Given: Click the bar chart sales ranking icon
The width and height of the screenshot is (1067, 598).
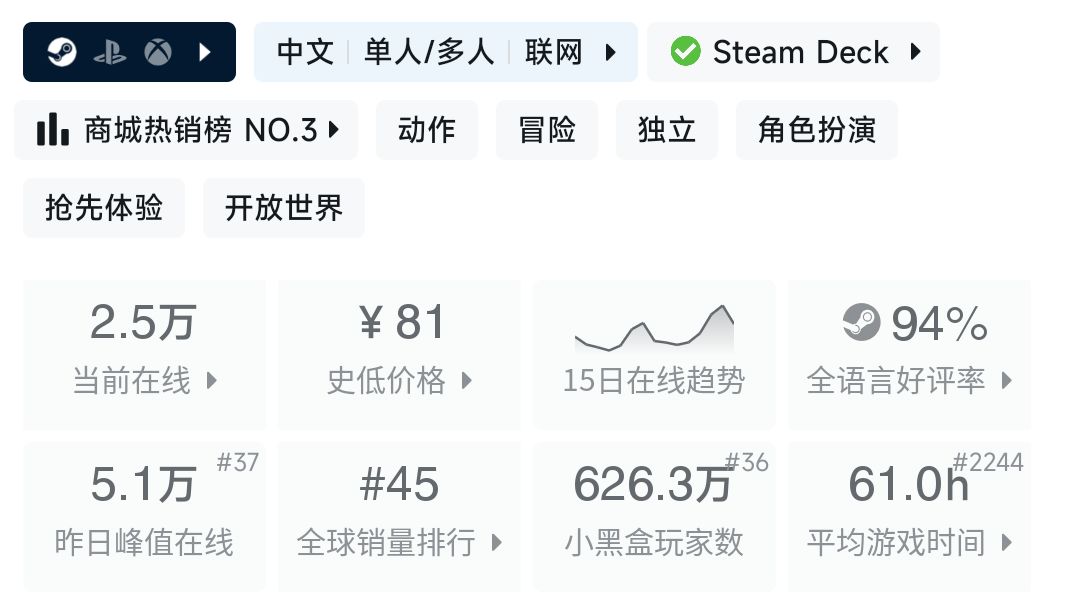Looking at the screenshot, I should [52, 130].
